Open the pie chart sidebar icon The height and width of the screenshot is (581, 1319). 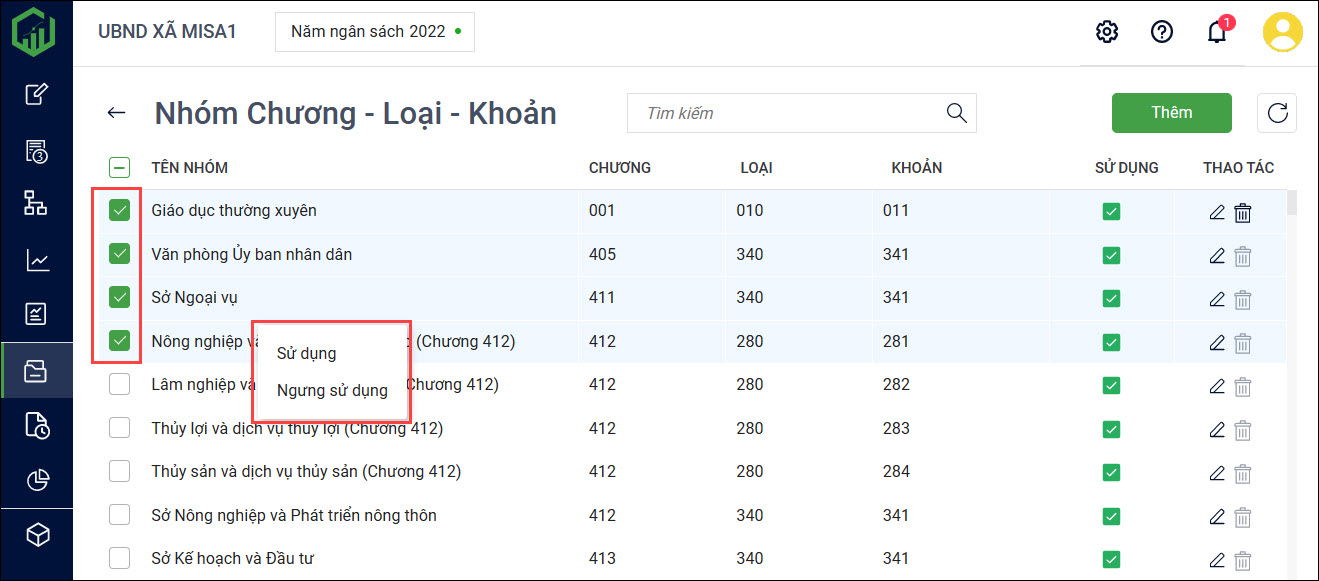pyautogui.click(x=37, y=481)
